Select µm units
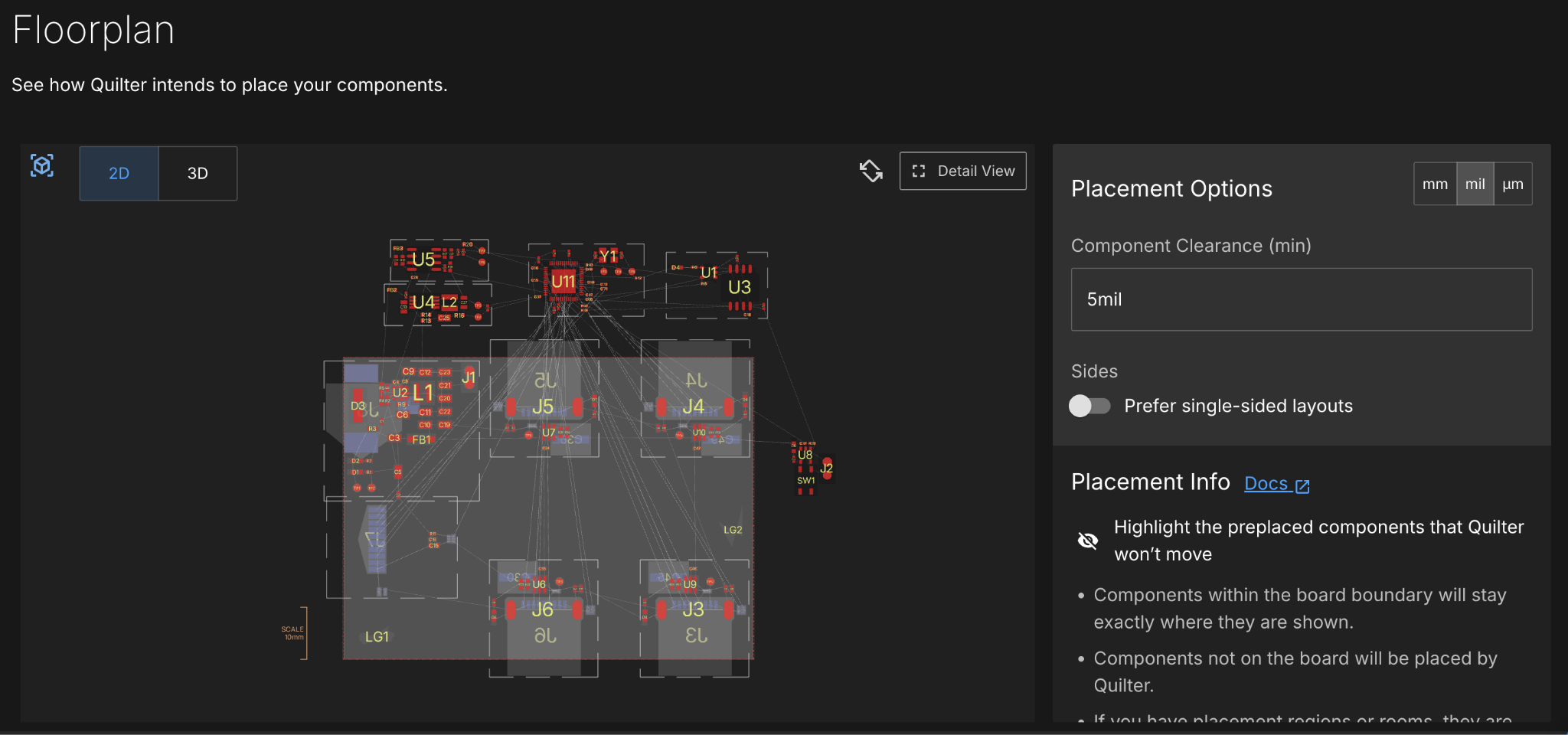 point(1513,184)
